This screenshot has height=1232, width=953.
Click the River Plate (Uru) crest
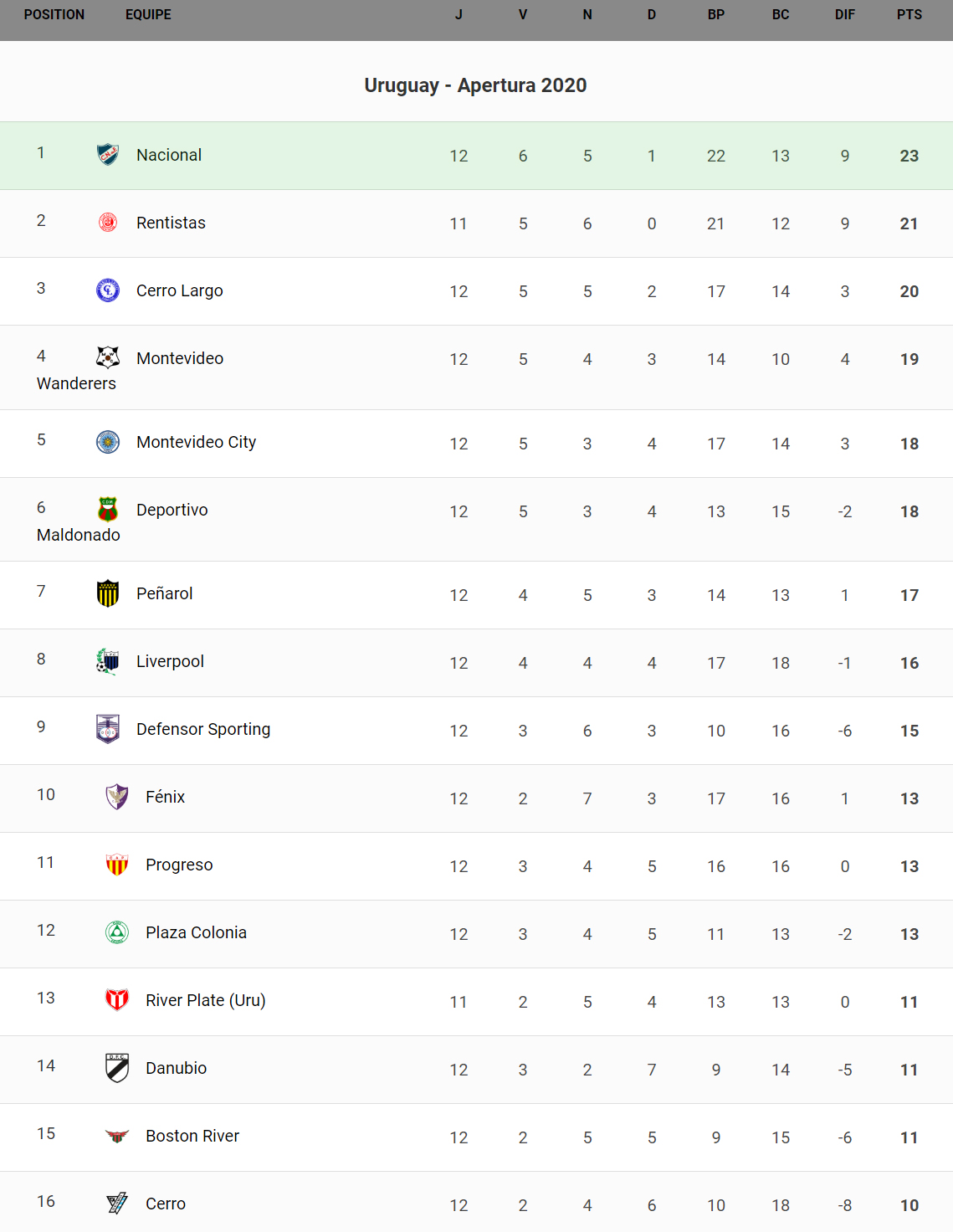coord(117,1000)
